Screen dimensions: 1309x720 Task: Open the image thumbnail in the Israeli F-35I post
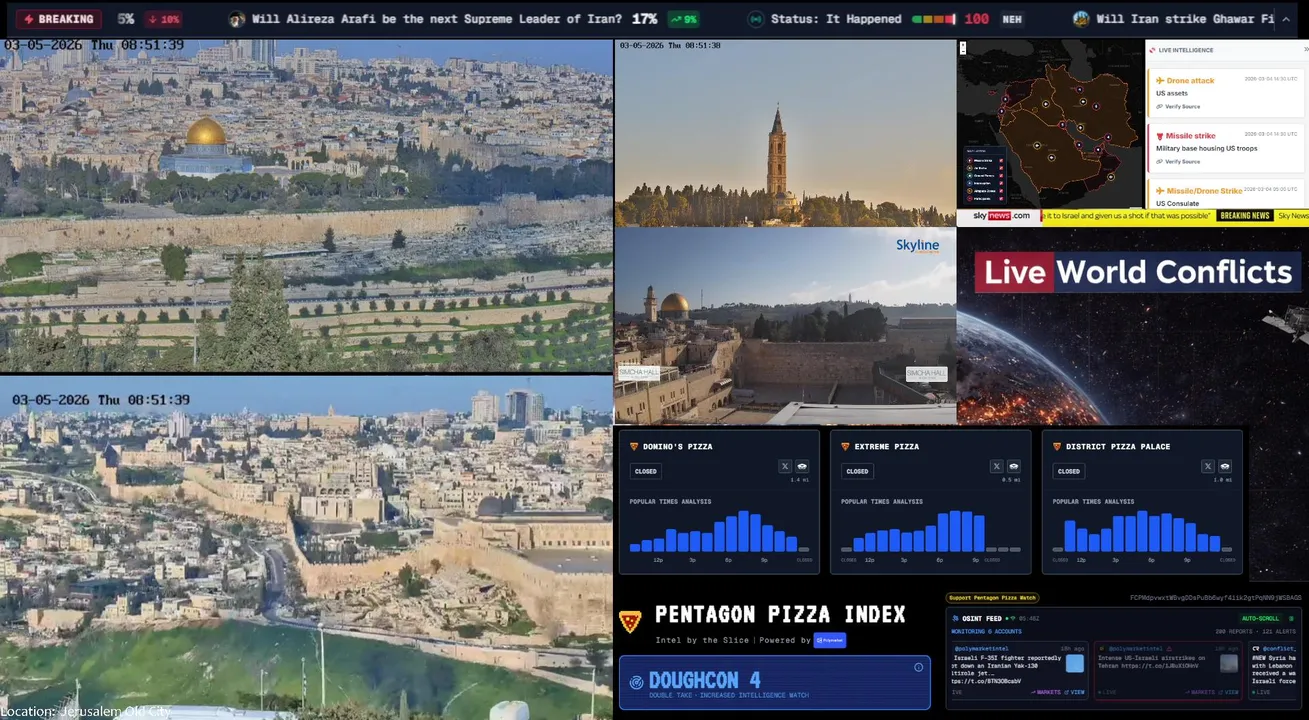tap(1075, 663)
